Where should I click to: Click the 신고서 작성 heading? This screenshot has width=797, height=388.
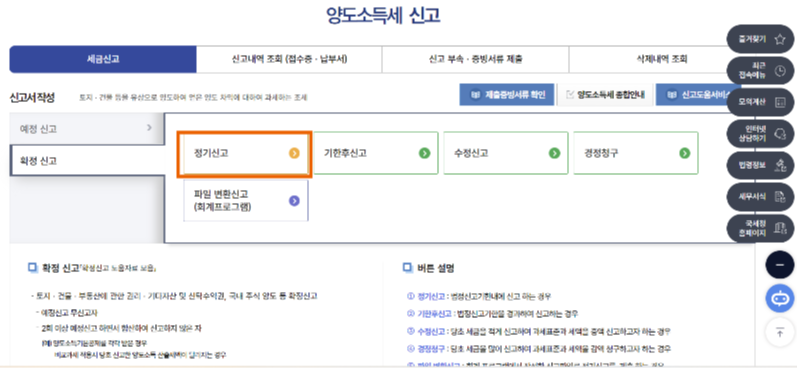pos(32,97)
